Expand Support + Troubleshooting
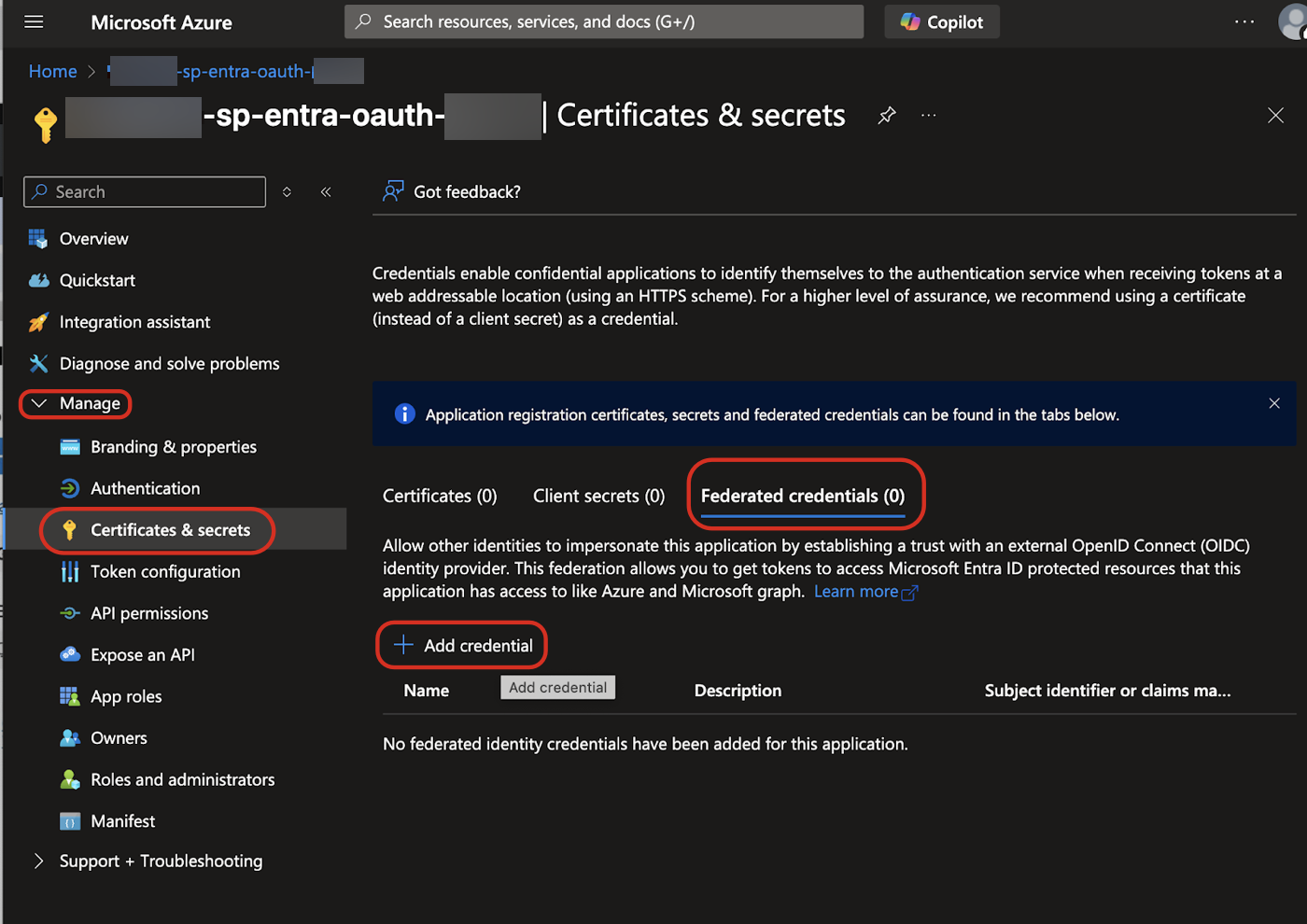The width and height of the screenshot is (1307, 924). [x=160, y=861]
